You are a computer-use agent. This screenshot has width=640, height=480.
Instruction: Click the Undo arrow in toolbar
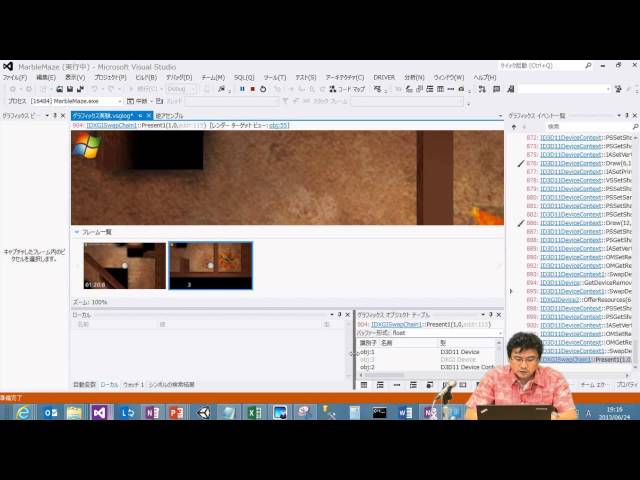[x=94, y=89]
